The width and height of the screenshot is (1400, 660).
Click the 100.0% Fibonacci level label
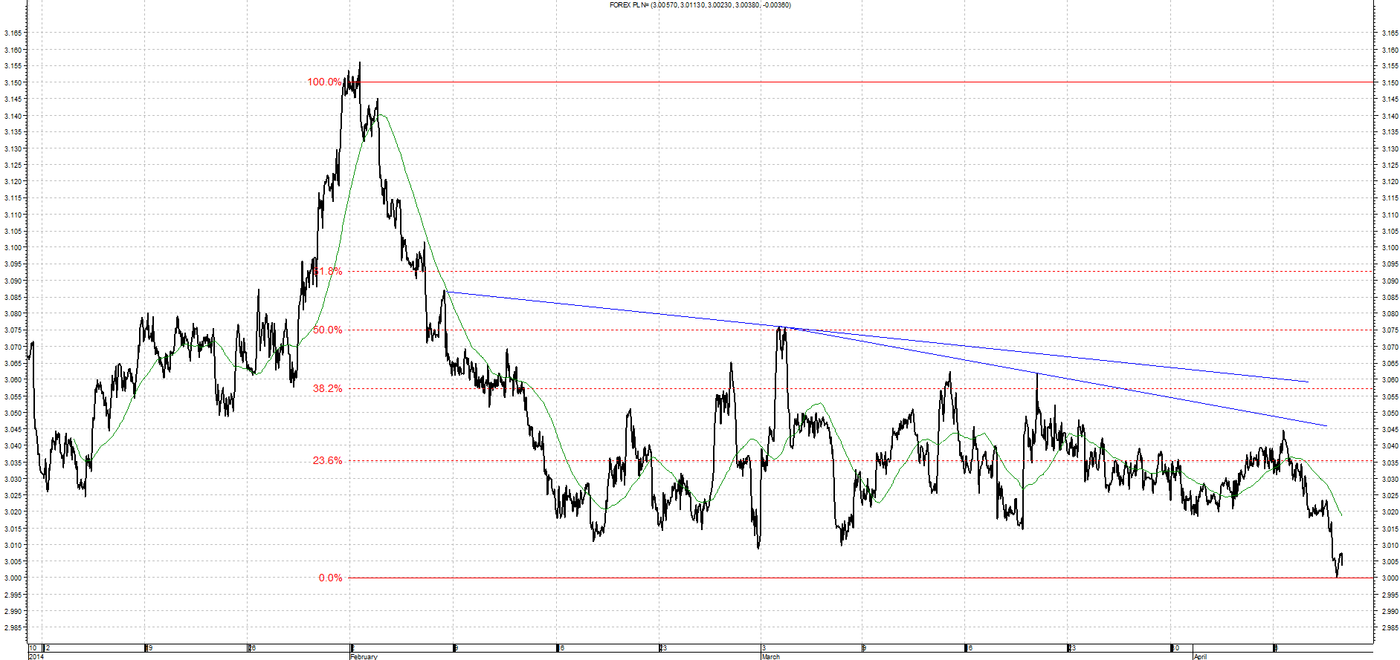coord(325,82)
